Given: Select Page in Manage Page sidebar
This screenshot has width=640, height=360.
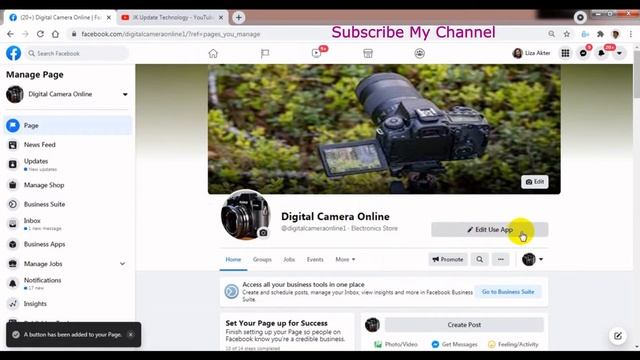Looking at the screenshot, I should (x=68, y=125).
